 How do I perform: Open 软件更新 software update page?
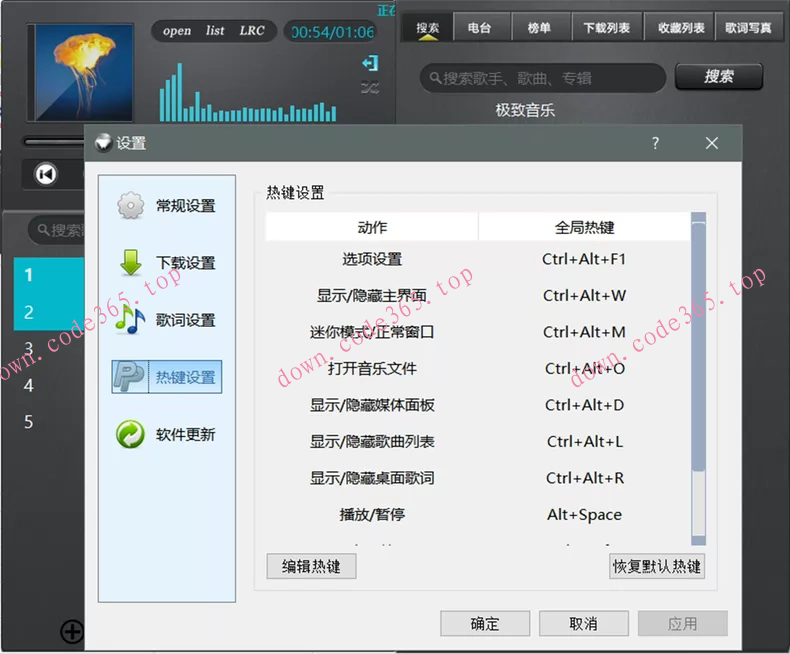166,434
